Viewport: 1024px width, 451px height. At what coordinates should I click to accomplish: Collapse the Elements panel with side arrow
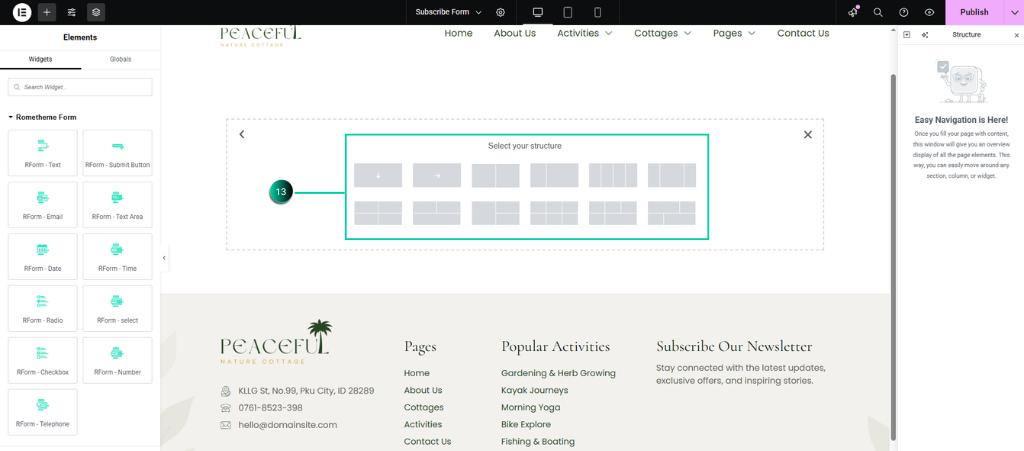pos(164,258)
